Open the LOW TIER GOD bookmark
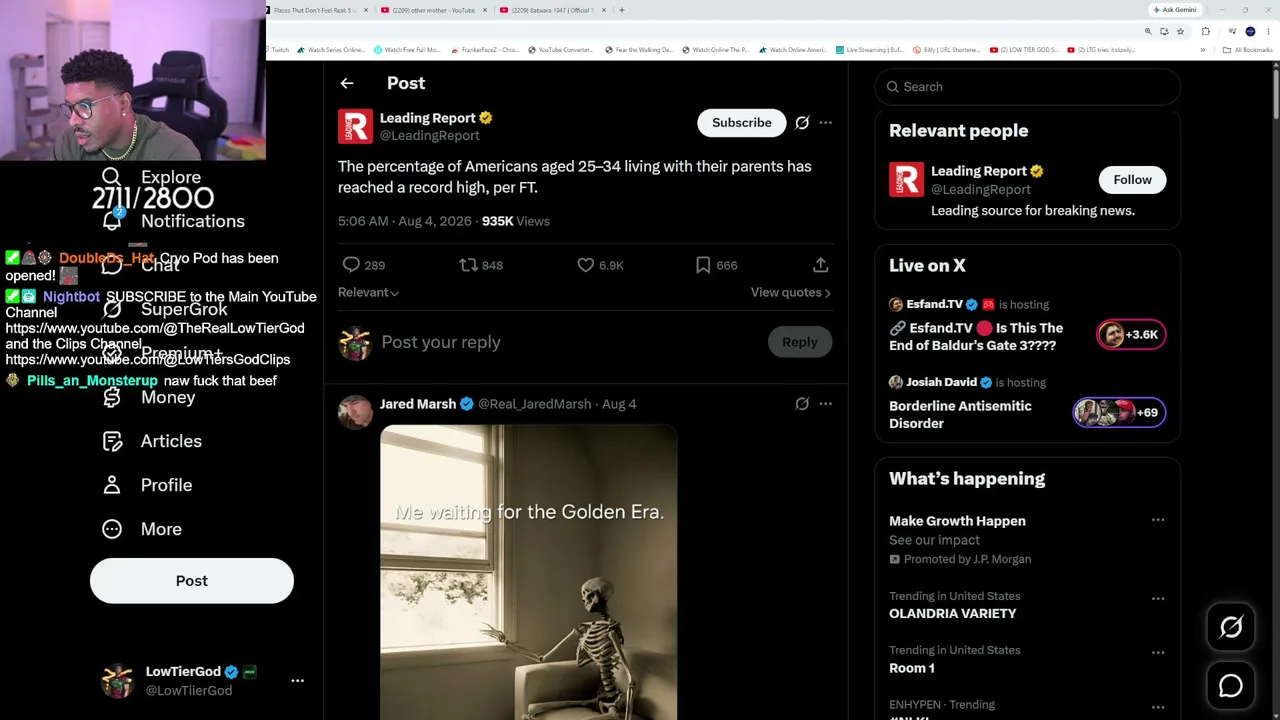Image resolution: width=1280 pixels, height=720 pixels. point(1024,50)
